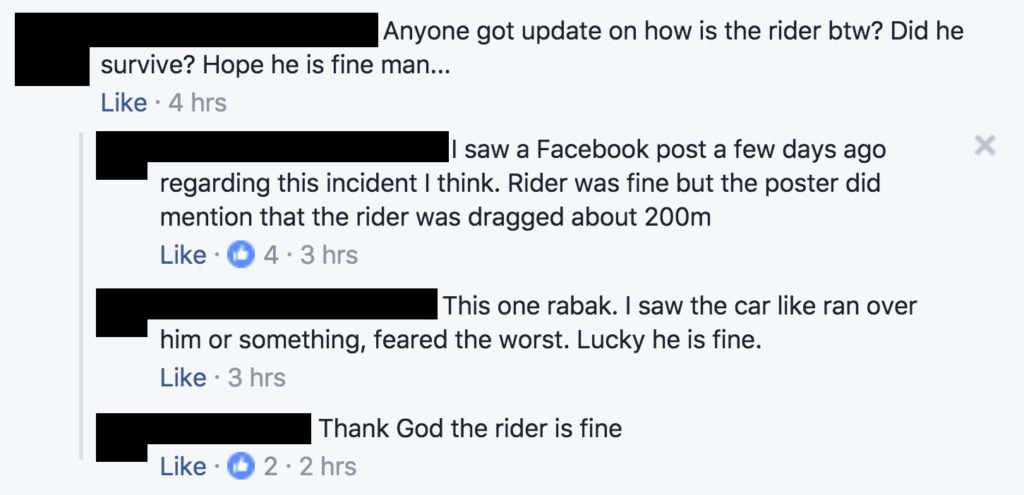The image size is (1024, 495).
Task: View who reacted via the count 4
Action: pos(271,255)
